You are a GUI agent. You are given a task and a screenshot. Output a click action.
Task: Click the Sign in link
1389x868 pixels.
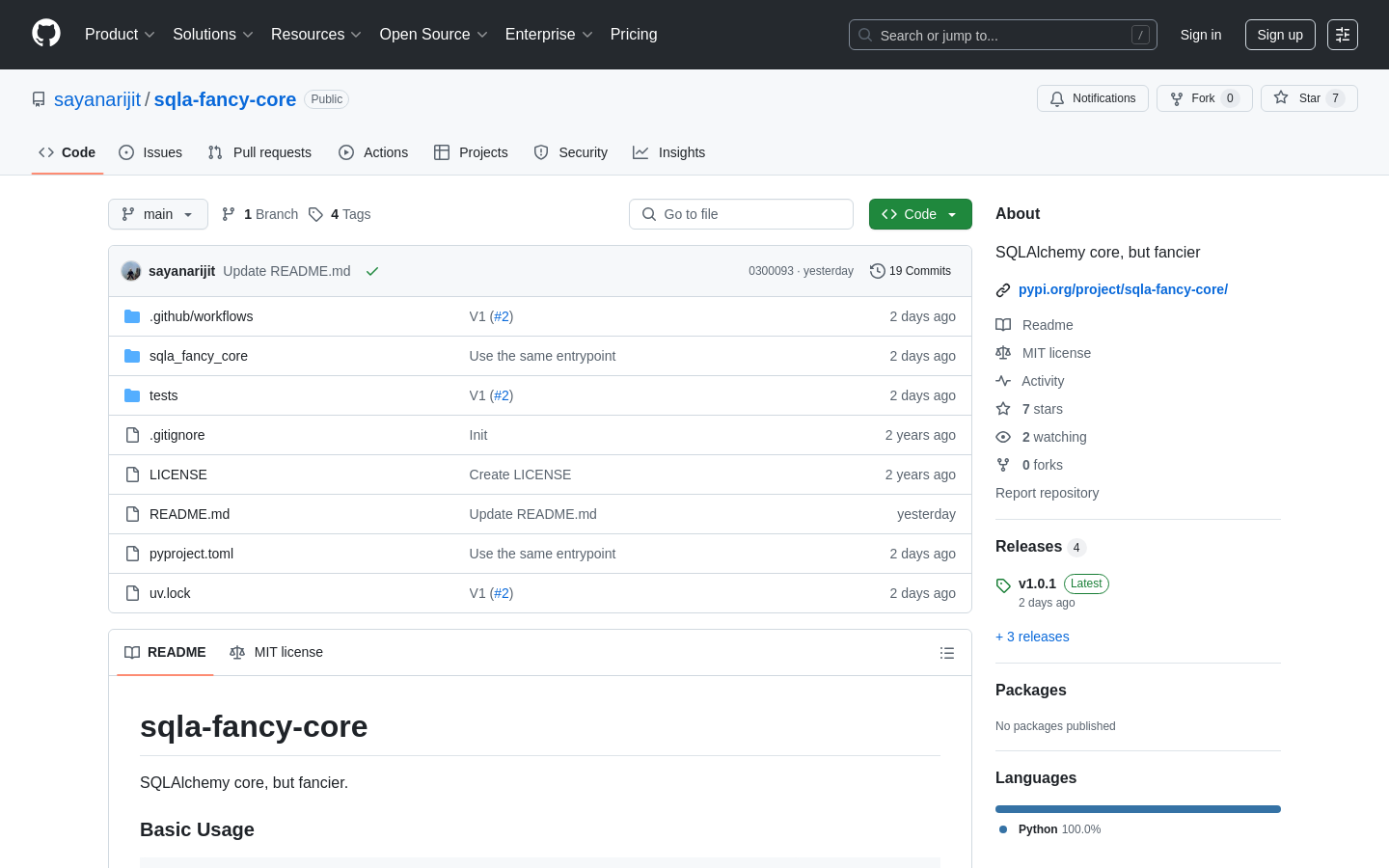click(1201, 35)
